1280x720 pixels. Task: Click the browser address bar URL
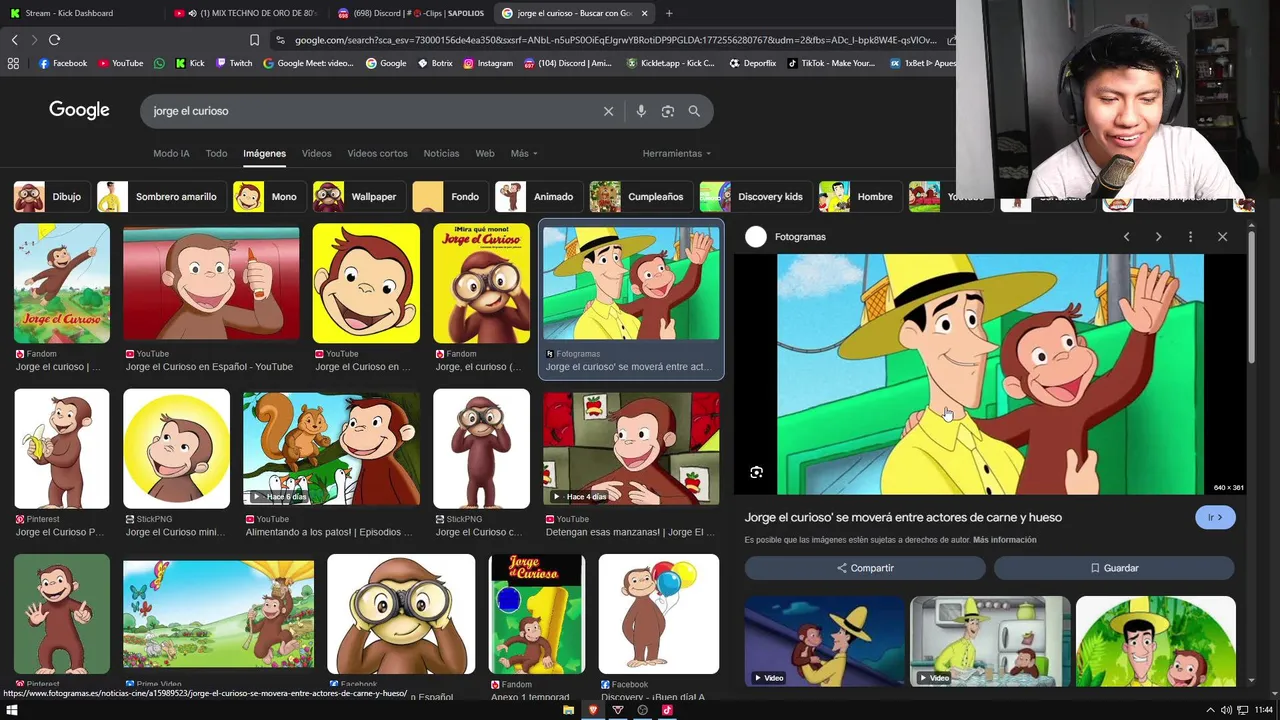[x=615, y=40]
